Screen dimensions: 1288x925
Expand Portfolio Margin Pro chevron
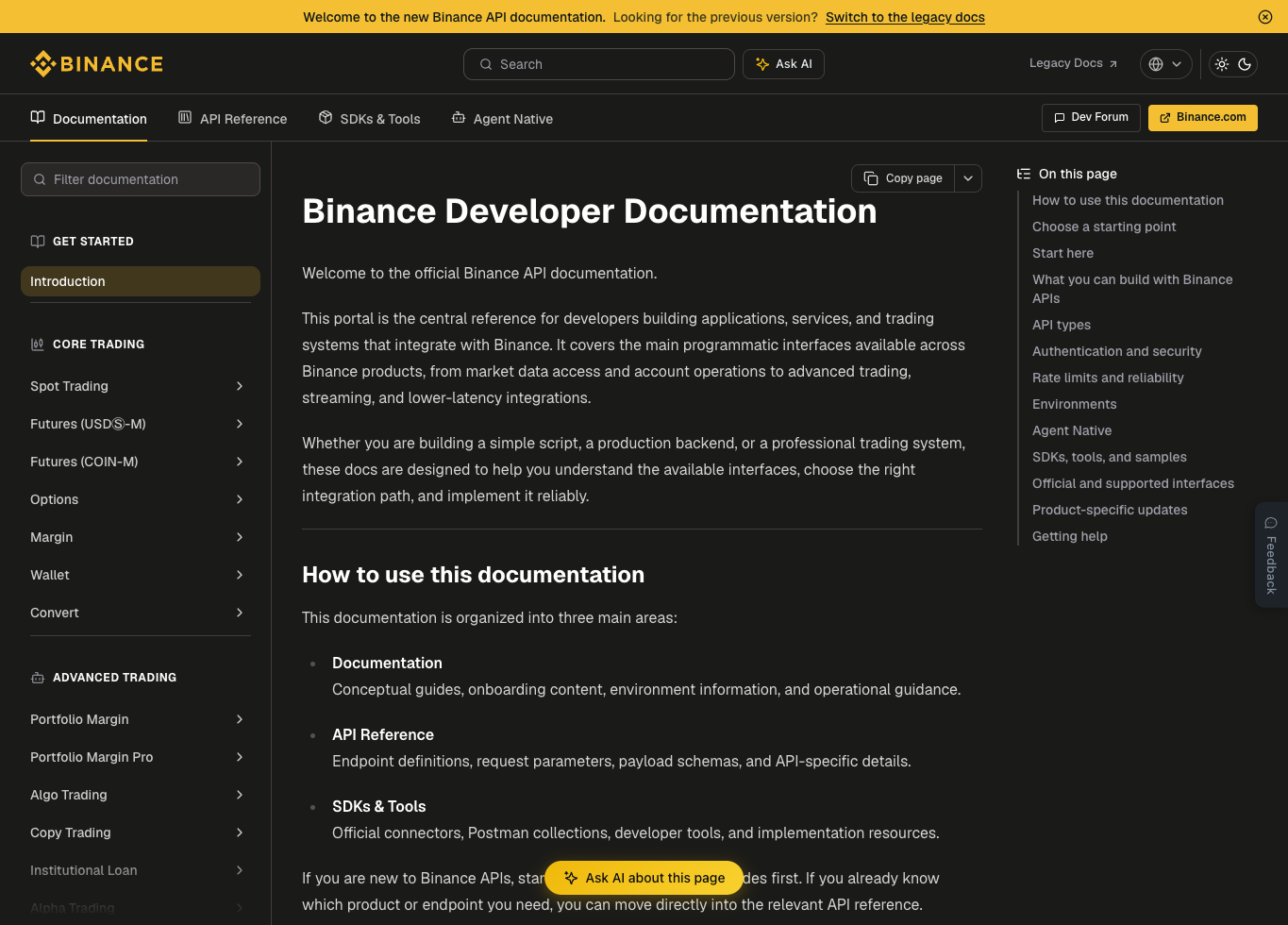click(x=240, y=757)
